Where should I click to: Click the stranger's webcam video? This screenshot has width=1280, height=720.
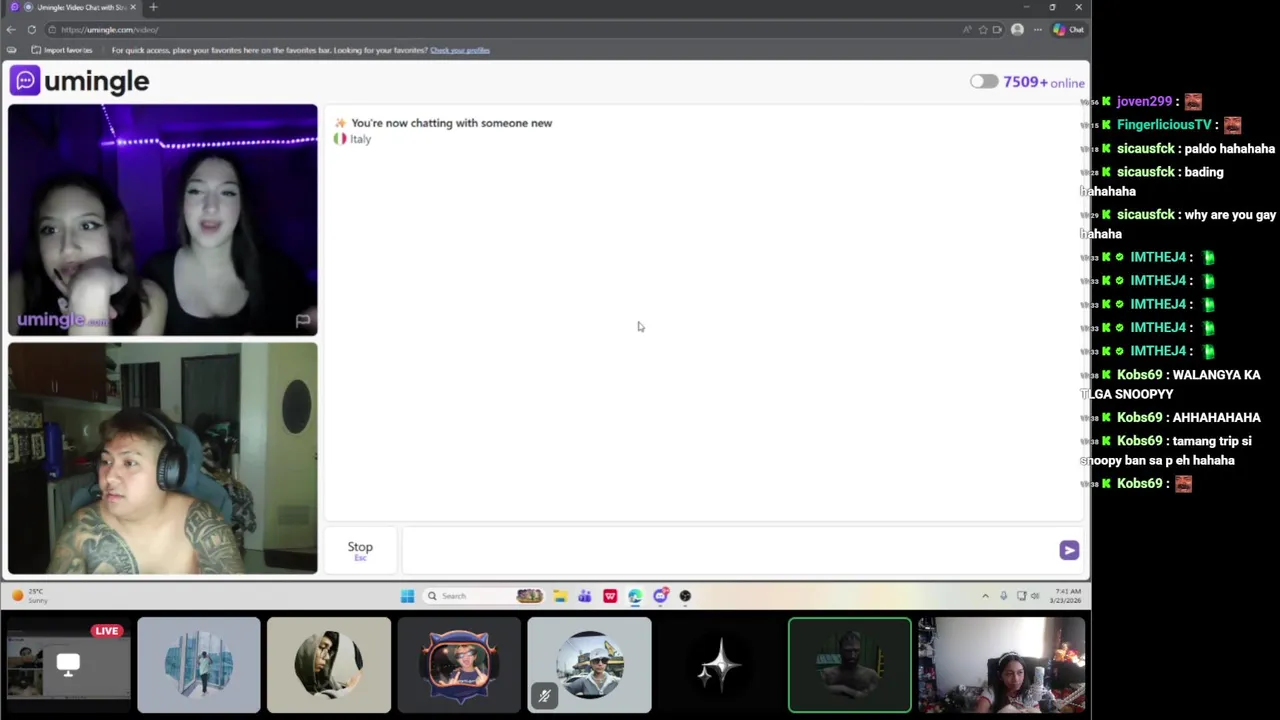[x=162, y=220]
